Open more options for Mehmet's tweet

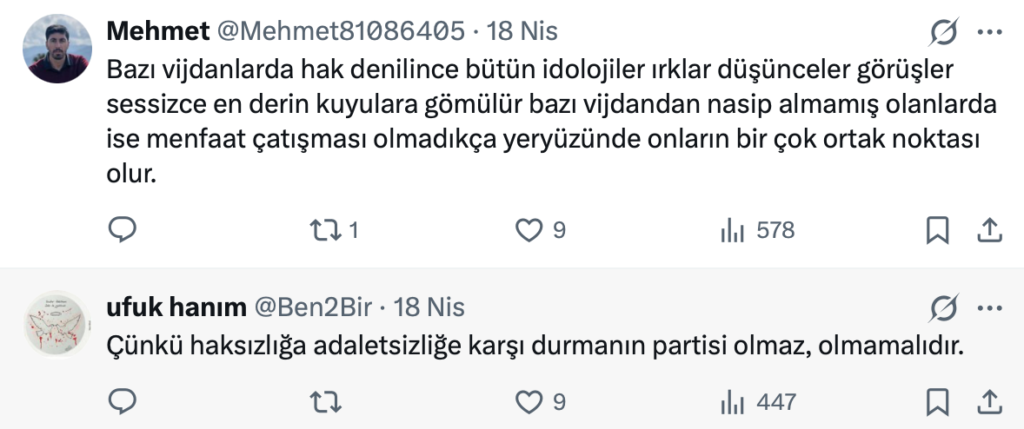[x=989, y=33]
